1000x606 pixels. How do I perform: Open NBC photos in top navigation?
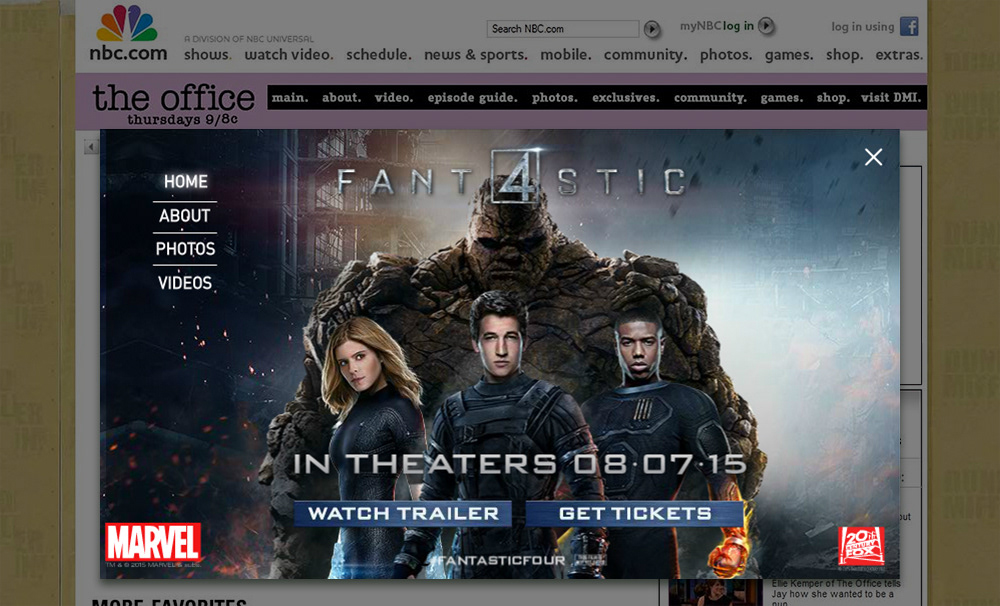[726, 55]
